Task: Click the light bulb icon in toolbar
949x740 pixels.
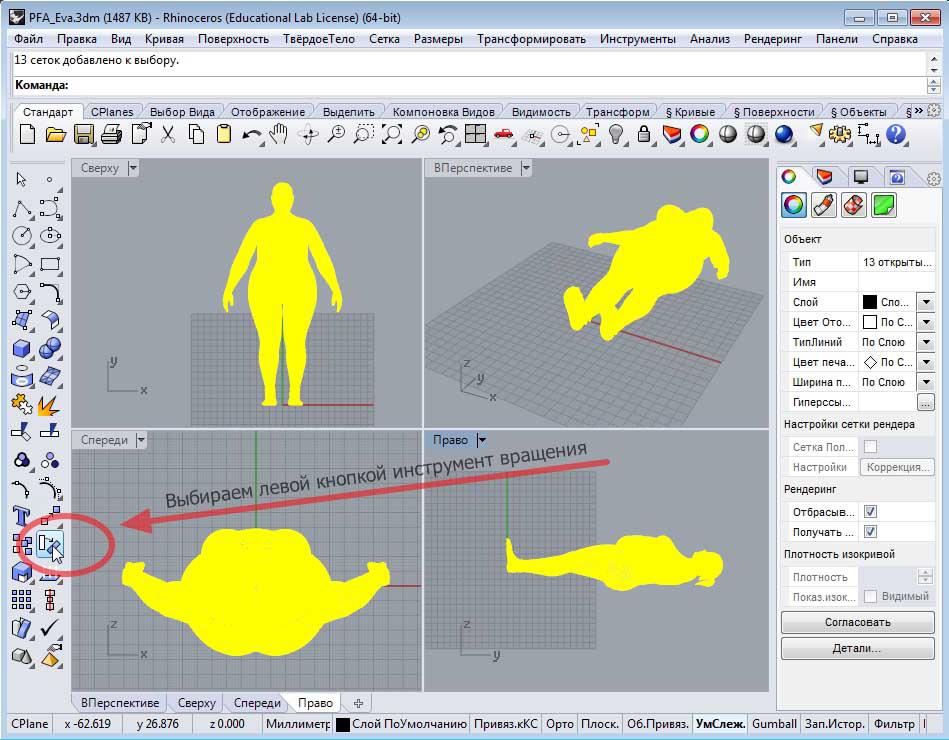Action: (616, 134)
